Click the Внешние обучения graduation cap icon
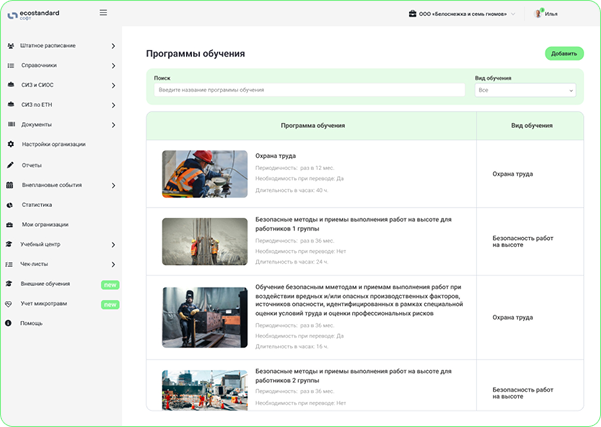 click(10, 284)
